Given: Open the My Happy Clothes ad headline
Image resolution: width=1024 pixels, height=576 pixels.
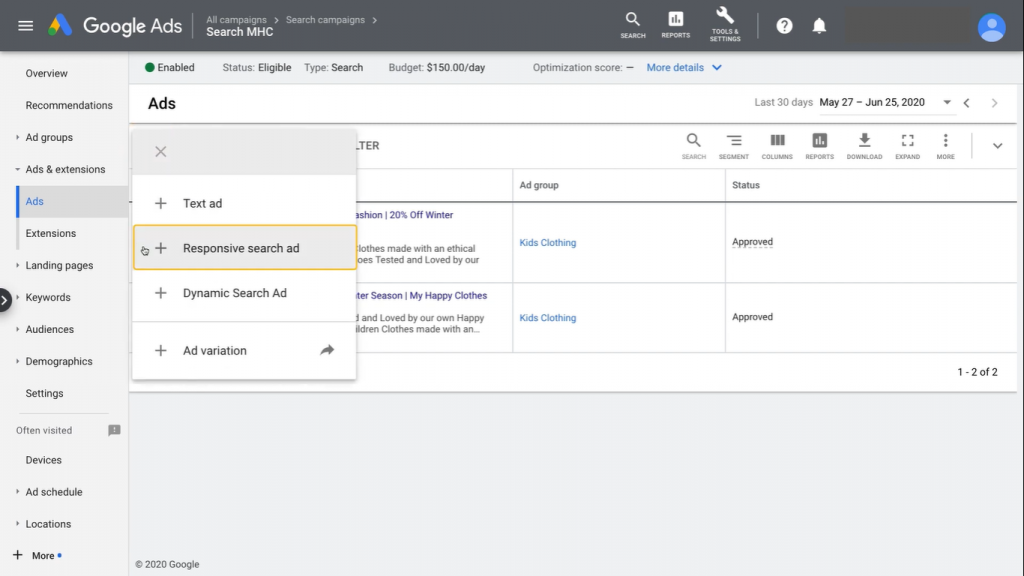Looking at the screenshot, I should click(422, 295).
